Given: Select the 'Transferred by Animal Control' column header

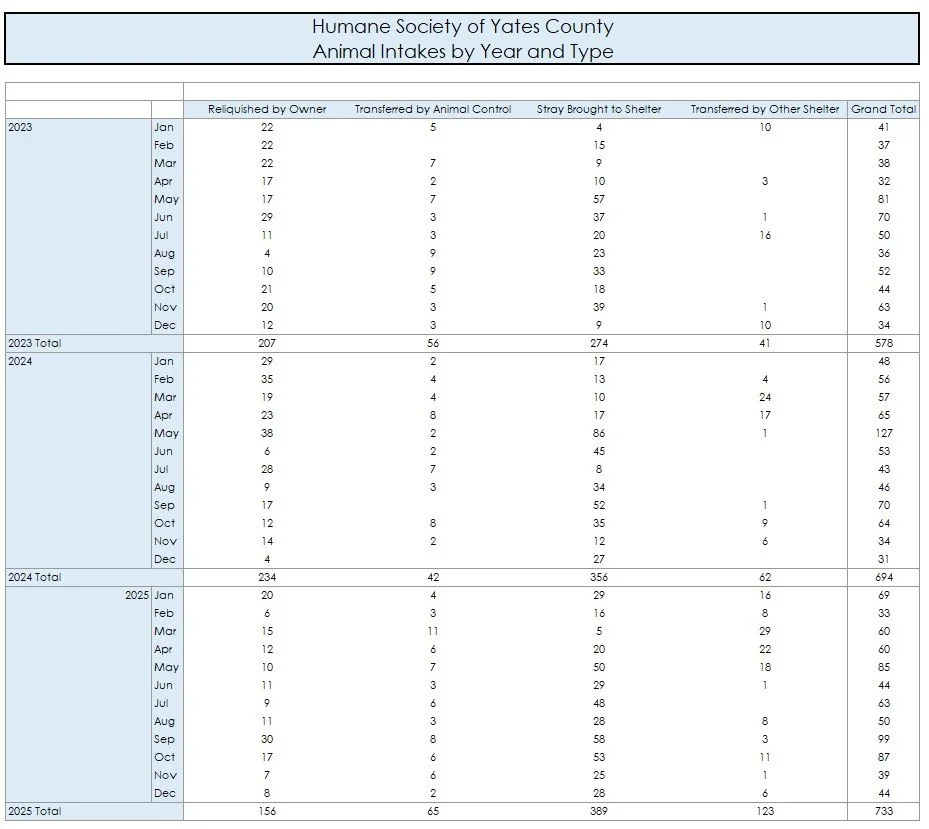Looking at the screenshot, I should click(433, 109).
